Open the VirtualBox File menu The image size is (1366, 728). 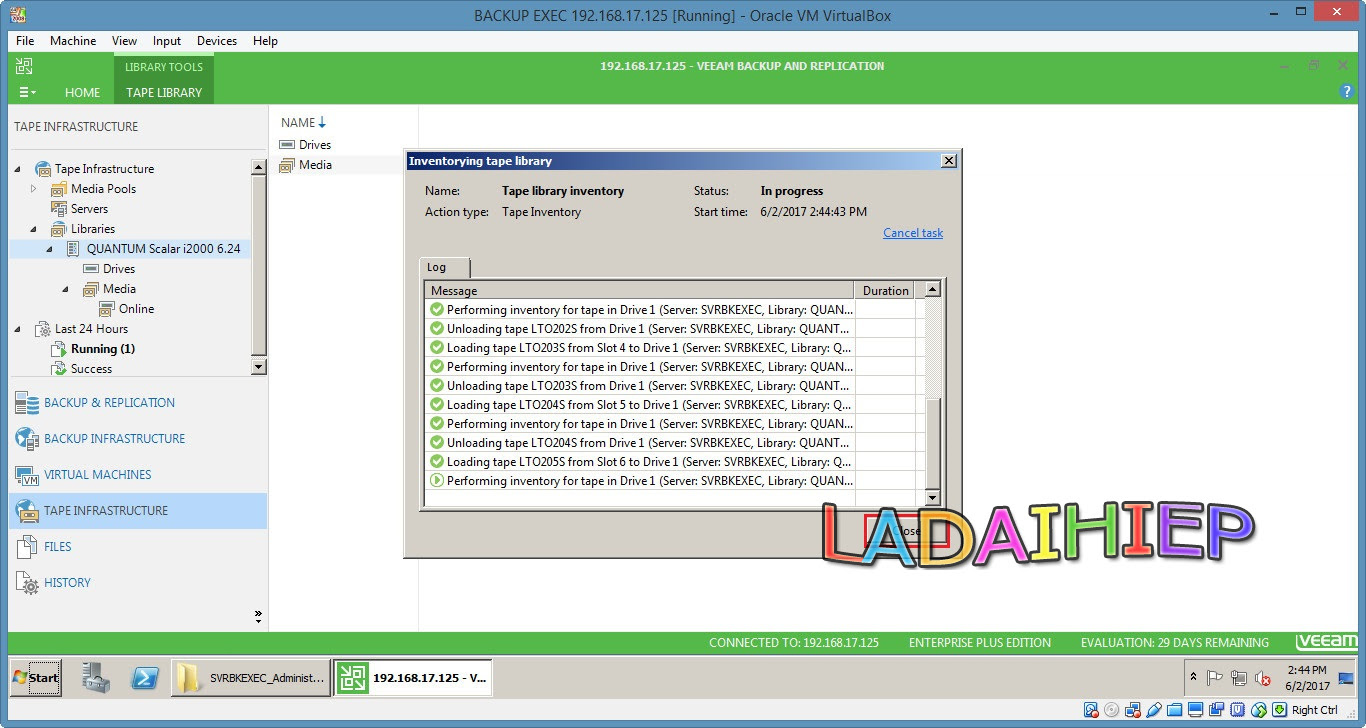(25, 41)
